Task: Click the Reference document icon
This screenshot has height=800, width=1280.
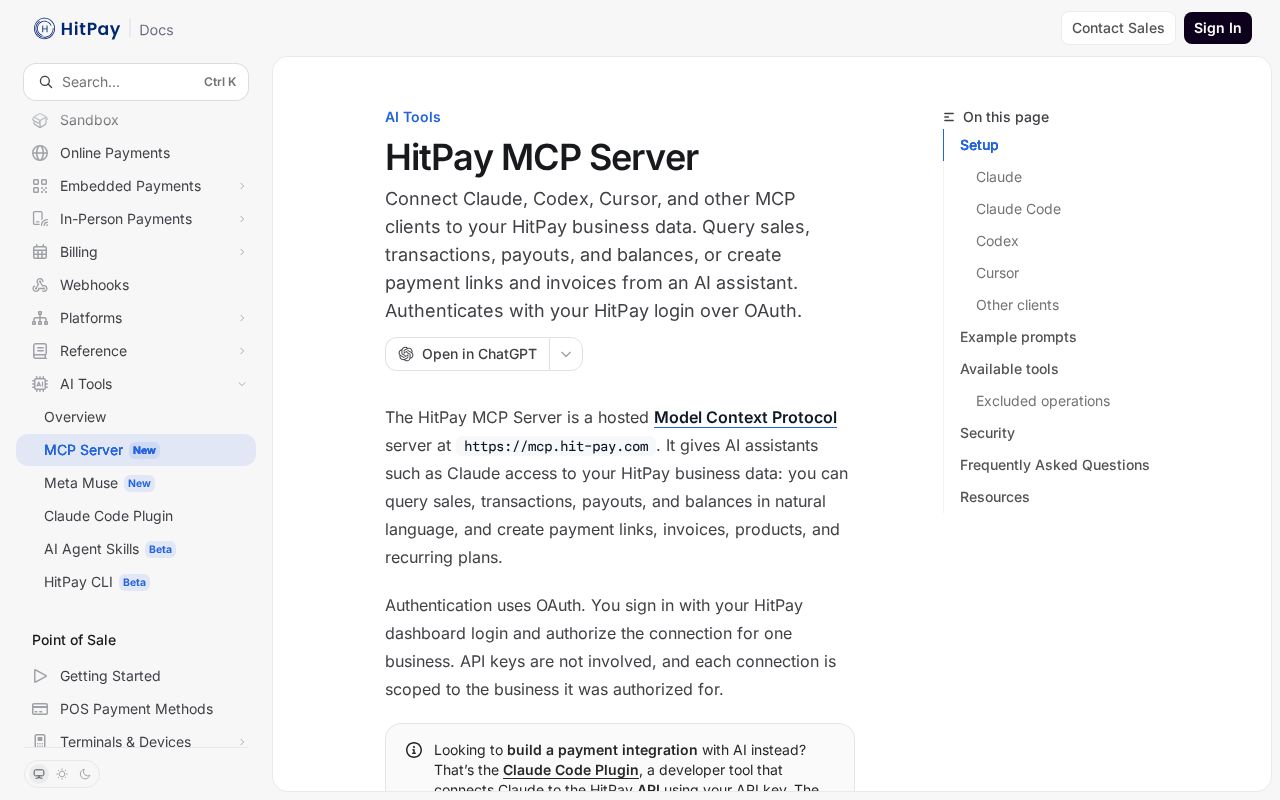Action: pyautogui.click(x=40, y=351)
